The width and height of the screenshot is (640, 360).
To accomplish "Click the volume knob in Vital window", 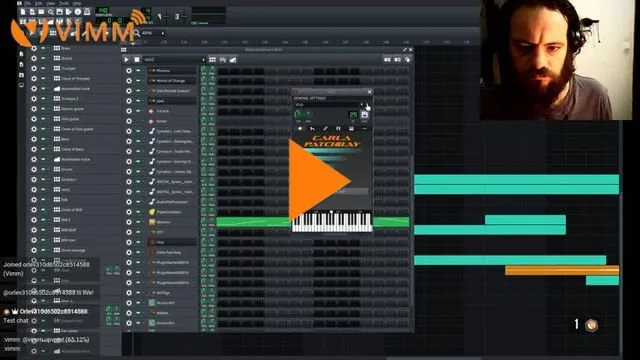I will (x=299, y=115).
